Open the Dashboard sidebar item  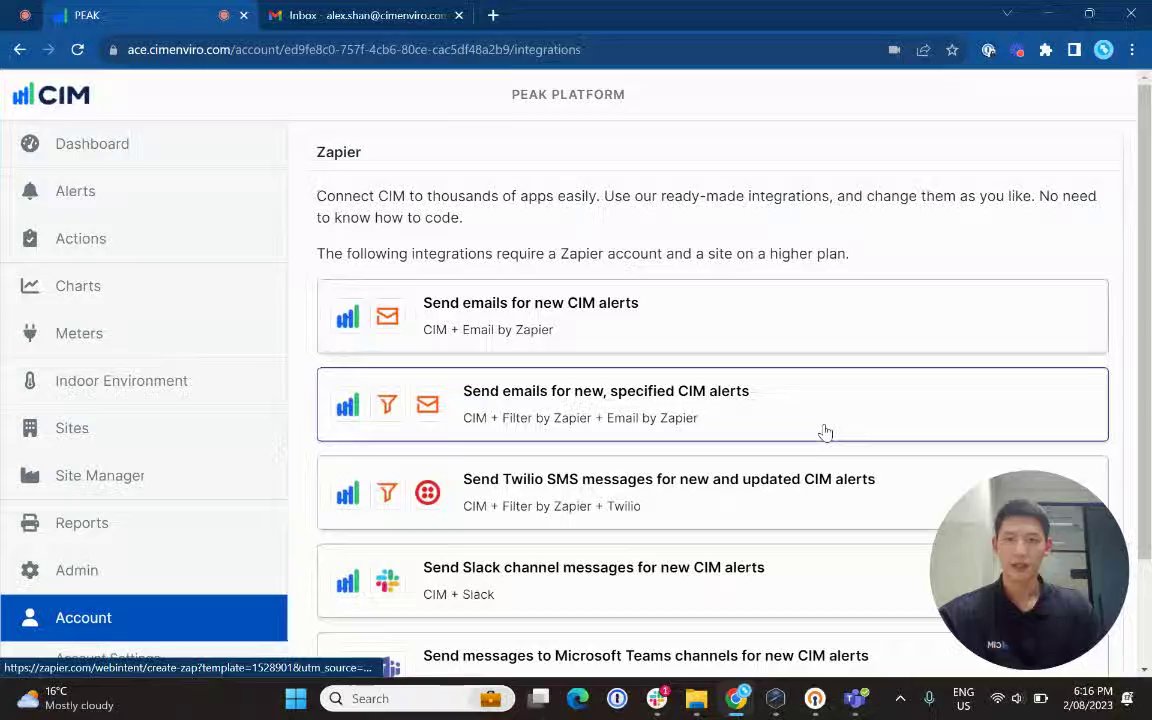144,144
